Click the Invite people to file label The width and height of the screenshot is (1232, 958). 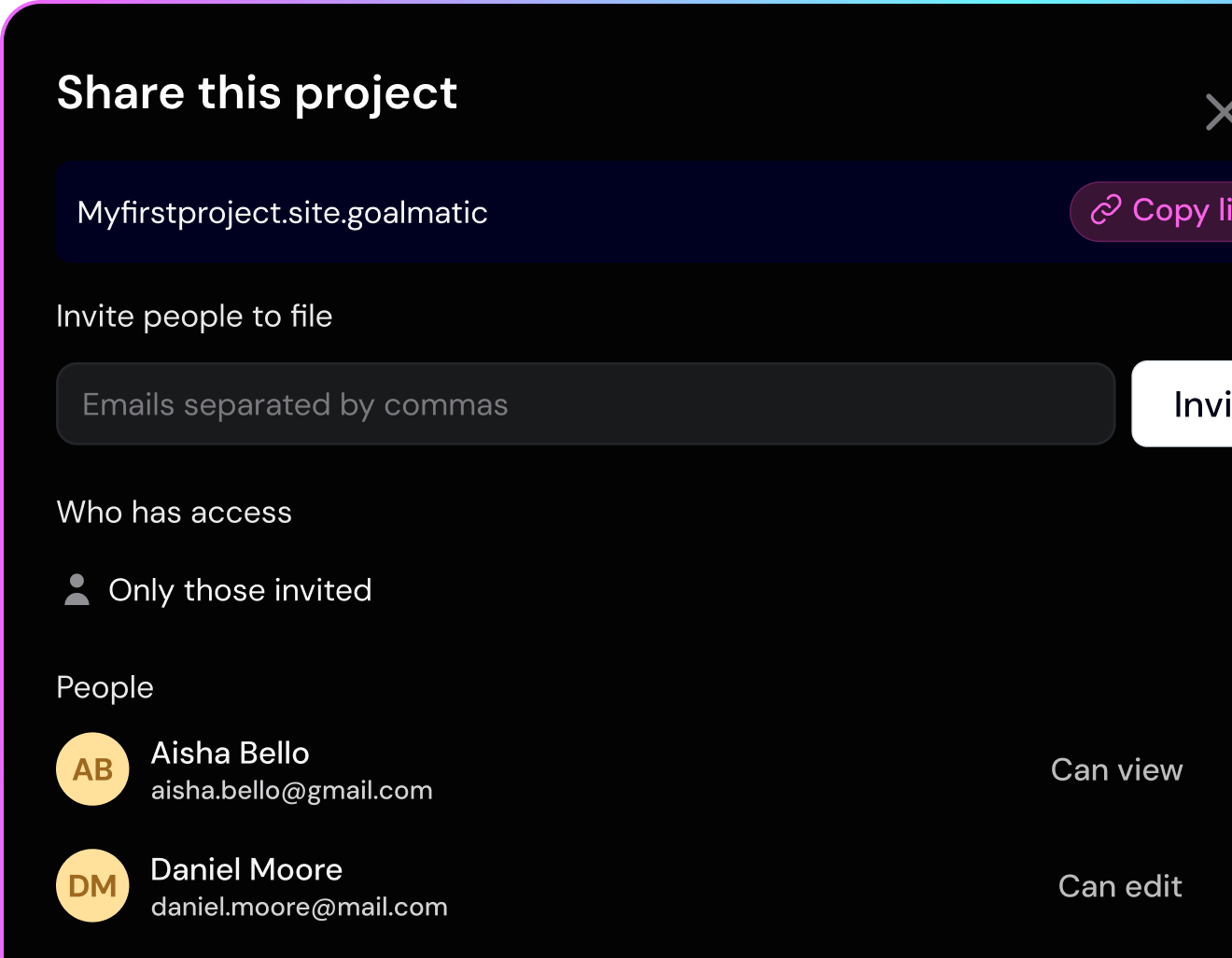pyautogui.click(x=194, y=317)
